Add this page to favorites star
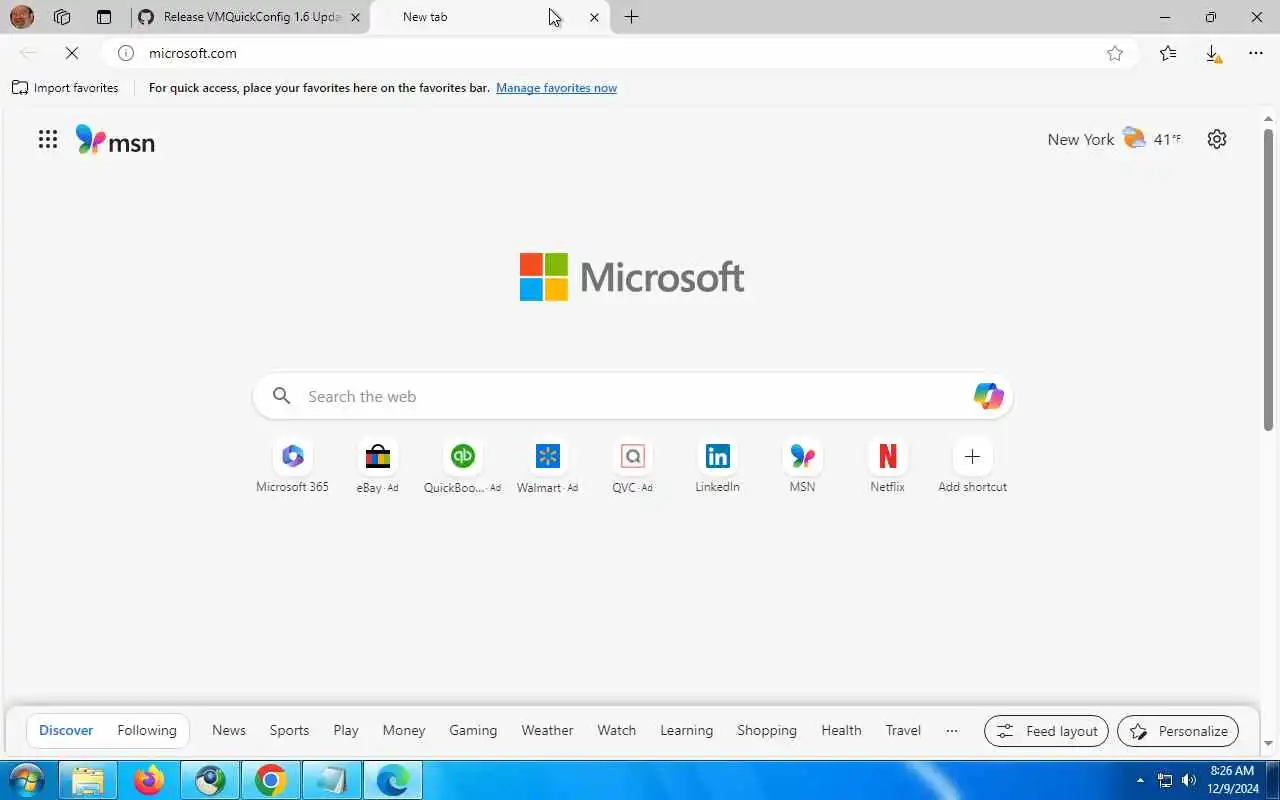This screenshot has width=1280, height=800. (x=1115, y=53)
